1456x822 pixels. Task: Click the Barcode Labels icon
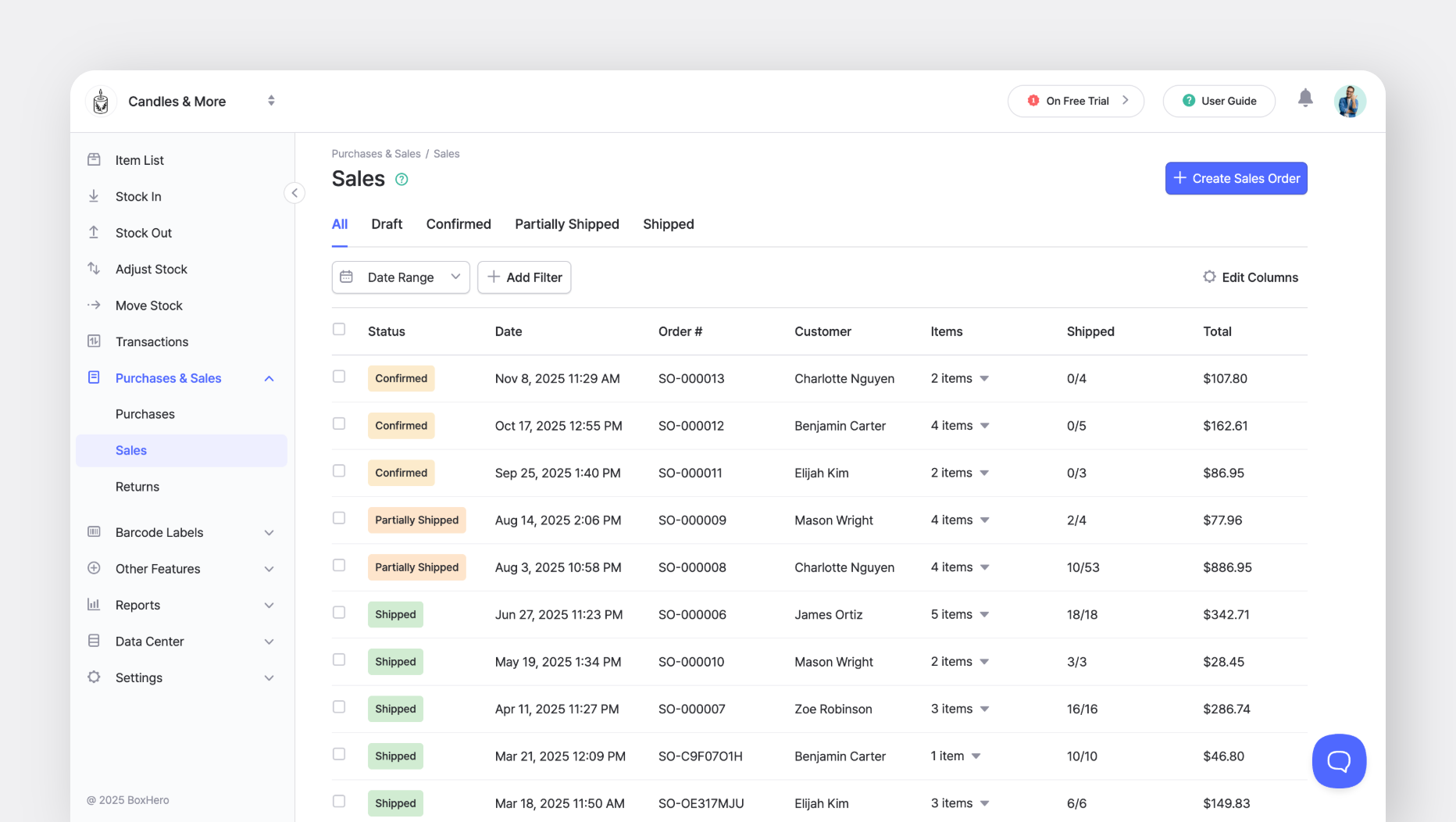94,532
